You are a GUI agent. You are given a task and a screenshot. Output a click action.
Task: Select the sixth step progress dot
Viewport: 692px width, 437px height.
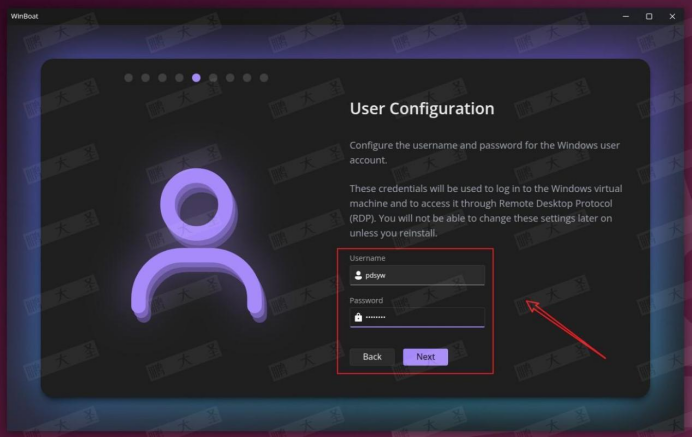213,78
